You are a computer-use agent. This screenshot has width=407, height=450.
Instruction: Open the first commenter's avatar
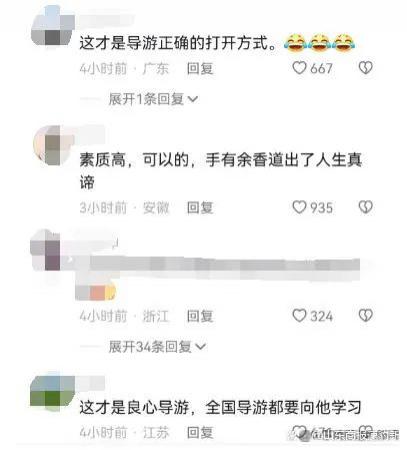coord(53,28)
